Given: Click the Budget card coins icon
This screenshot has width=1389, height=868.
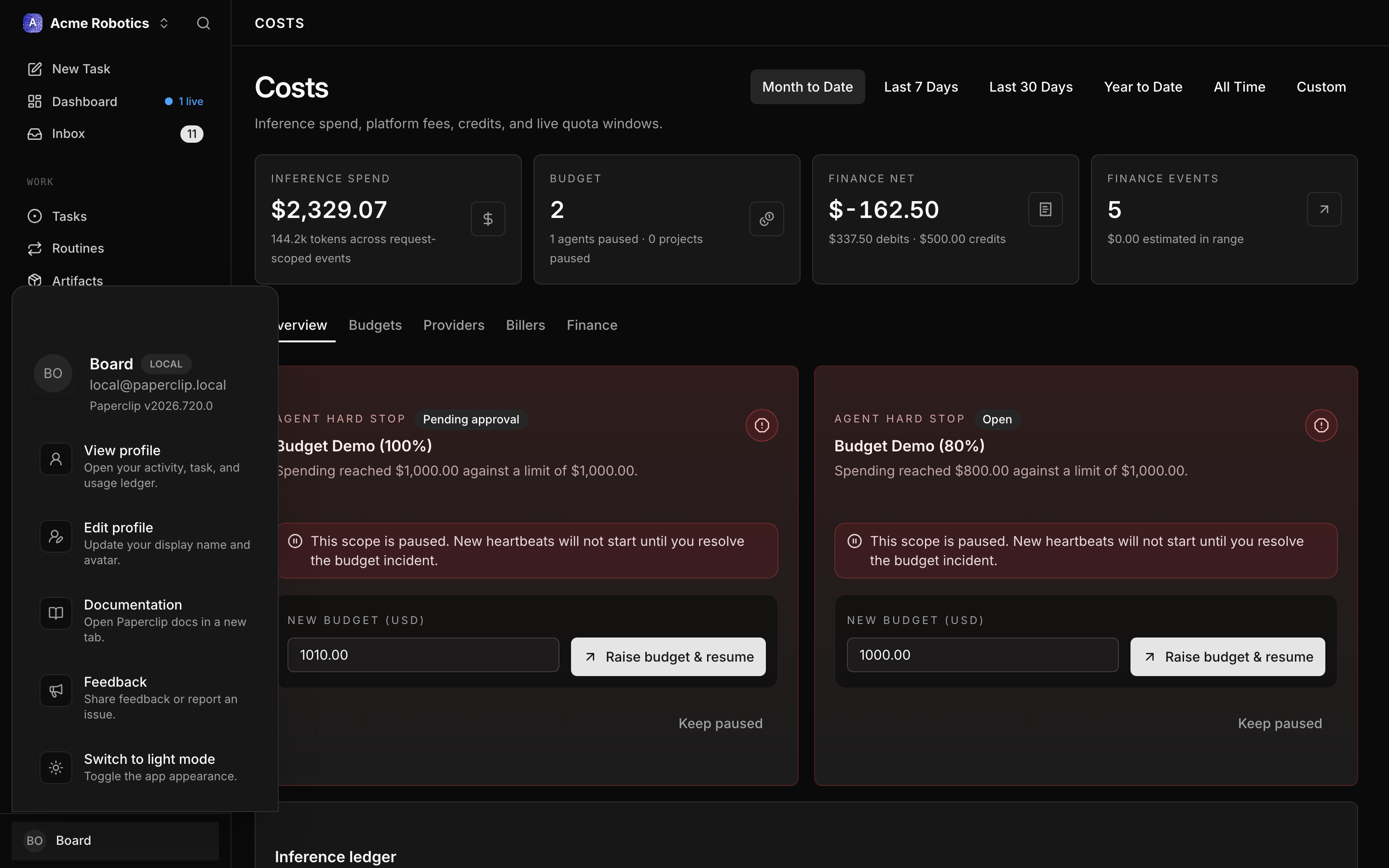Looking at the screenshot, I should click(x=767, y=219).
